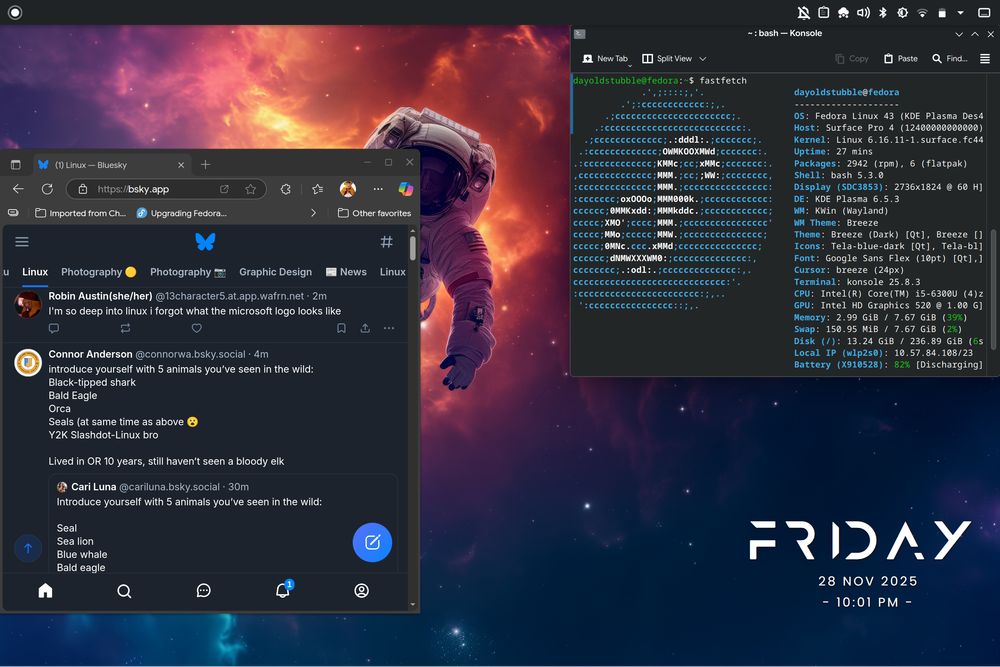Go to the Bluesky Home icon in the bottom bar
Viewport: 1000px width, 667px height.
[45, 590]
